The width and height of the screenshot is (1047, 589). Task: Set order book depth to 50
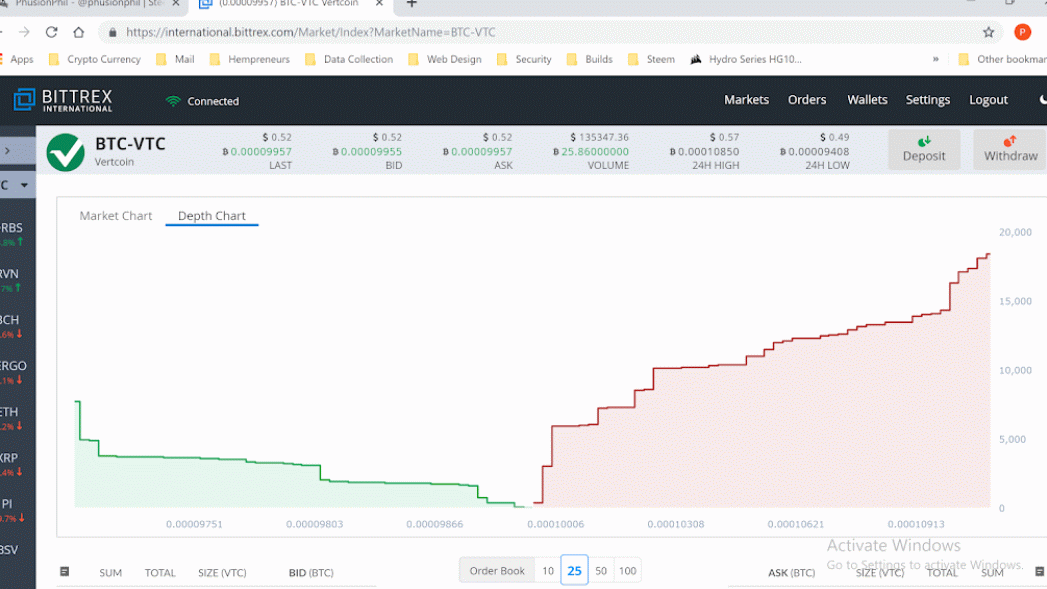(601, 571)
